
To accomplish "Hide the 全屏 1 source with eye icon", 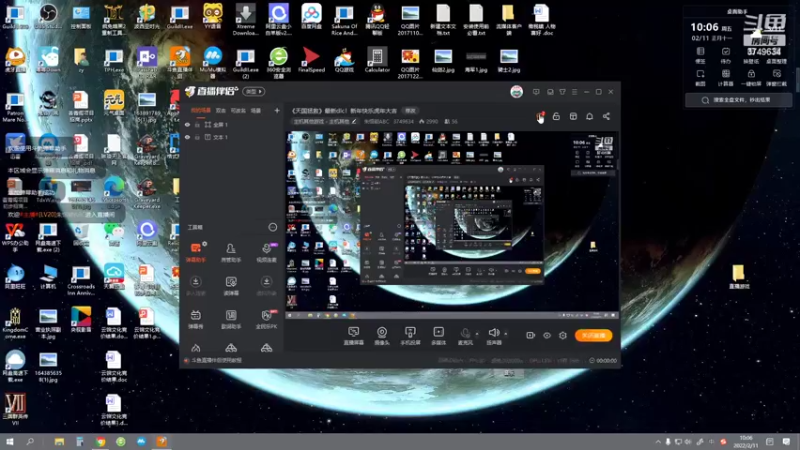I will 187,124.
